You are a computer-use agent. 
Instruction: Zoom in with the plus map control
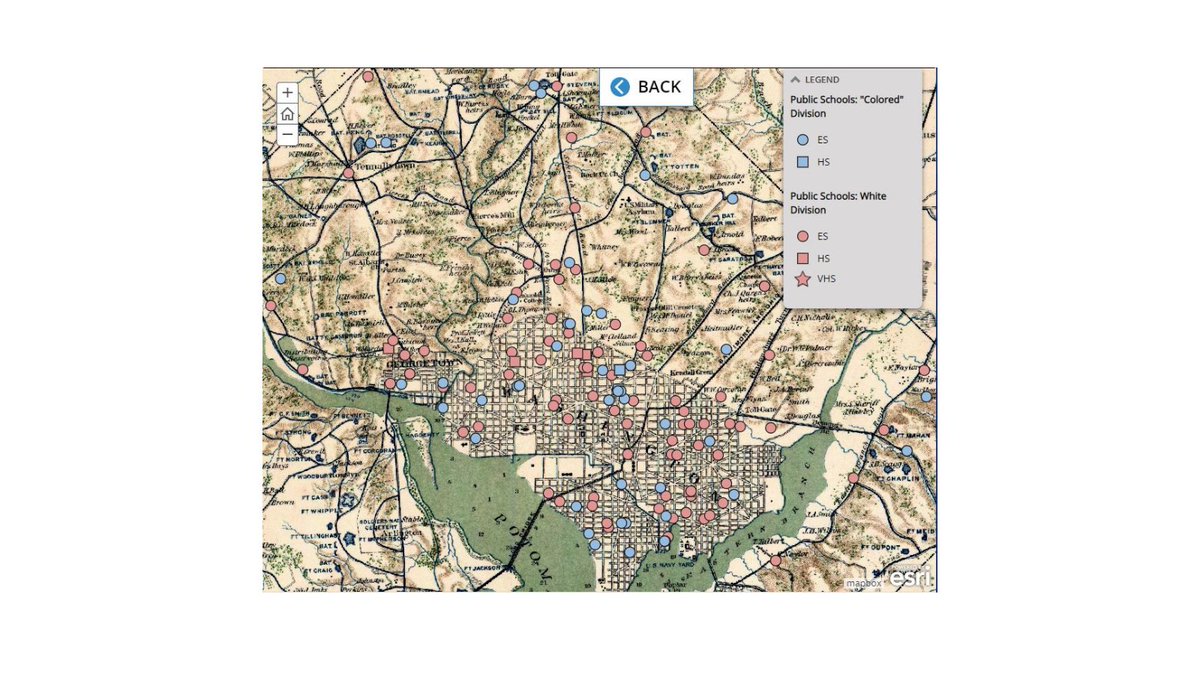pyautogui.click(x=287, y=92)
